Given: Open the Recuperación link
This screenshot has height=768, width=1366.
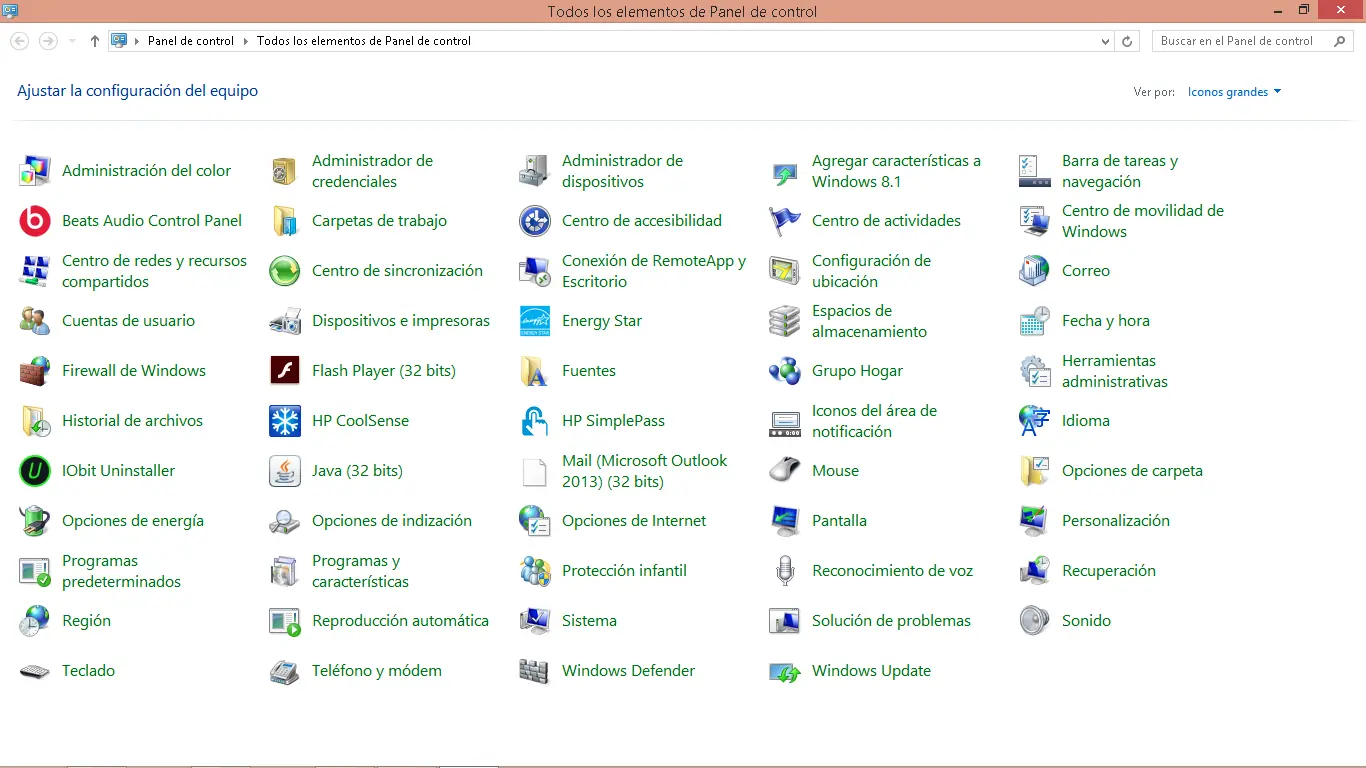Looking at the screenshot, I should point(1109,571).
